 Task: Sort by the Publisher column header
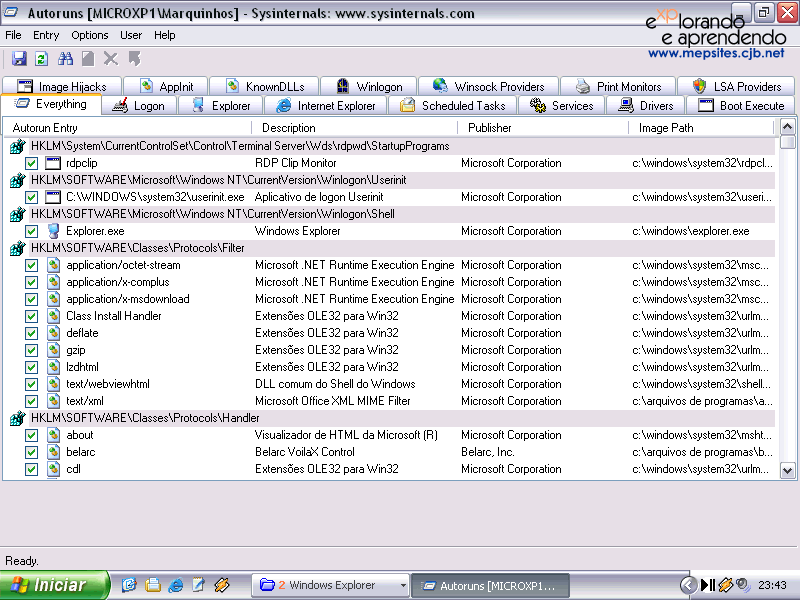(543, 128)
